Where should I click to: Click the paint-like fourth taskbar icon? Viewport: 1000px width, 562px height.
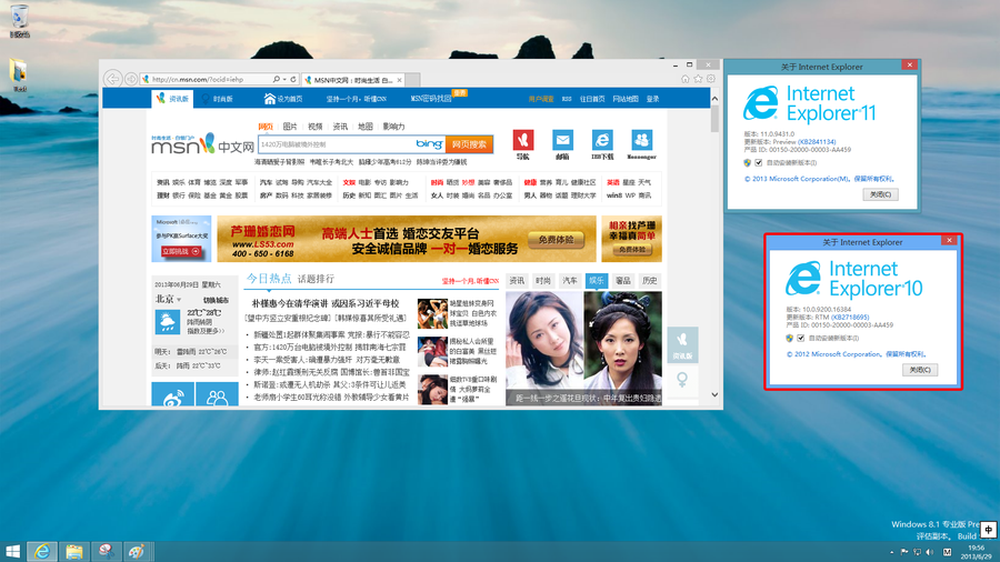point(136,551)
